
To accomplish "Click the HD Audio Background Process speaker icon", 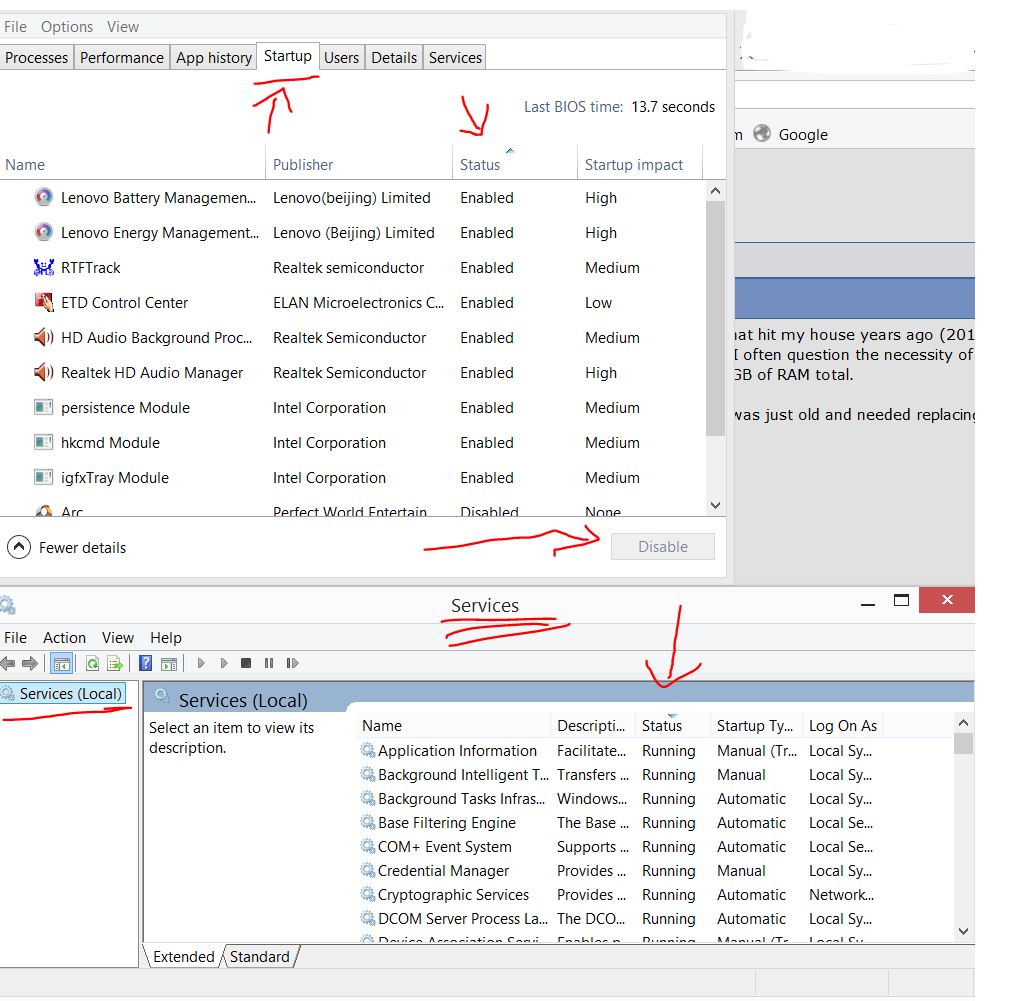I will [44, 338].
